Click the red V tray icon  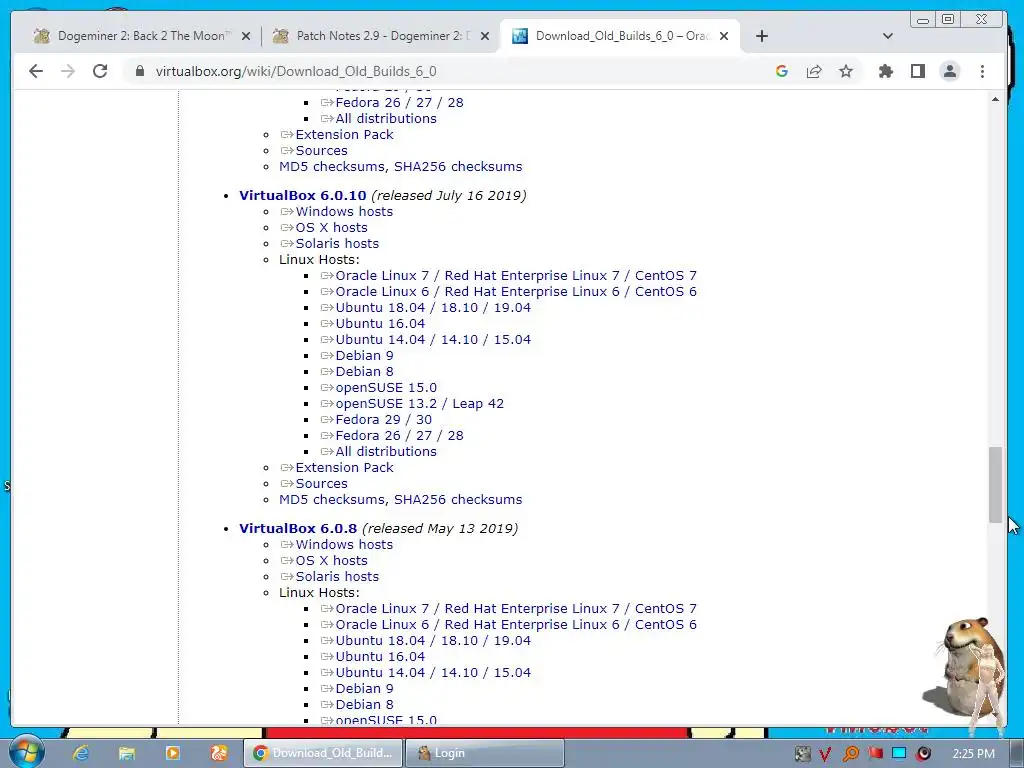tap(825, 754)
